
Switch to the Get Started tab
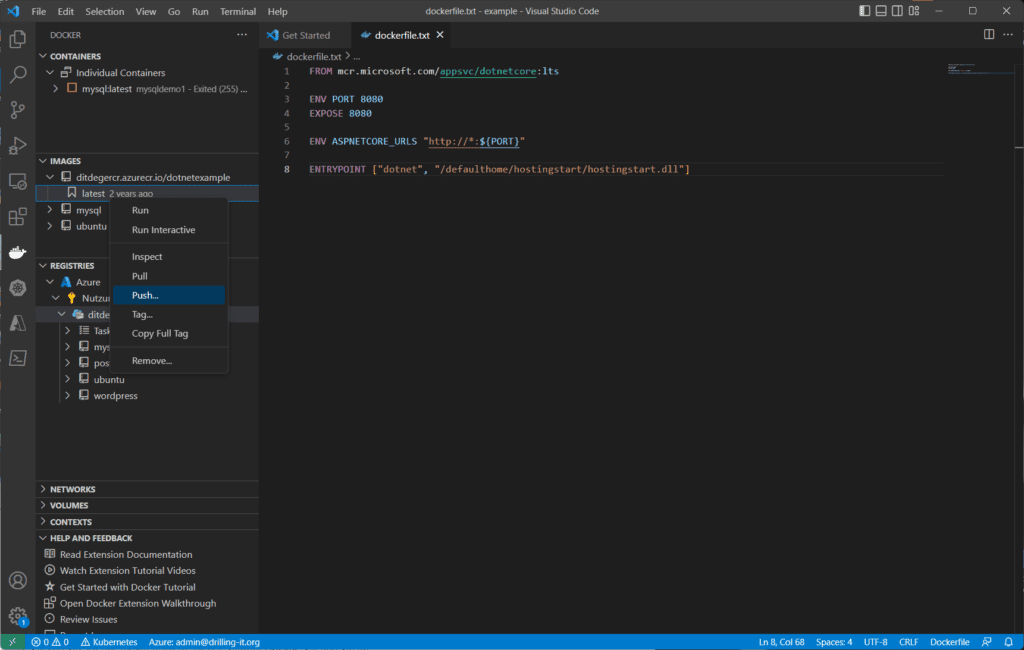pyautogui.click(x=306, y=35)
